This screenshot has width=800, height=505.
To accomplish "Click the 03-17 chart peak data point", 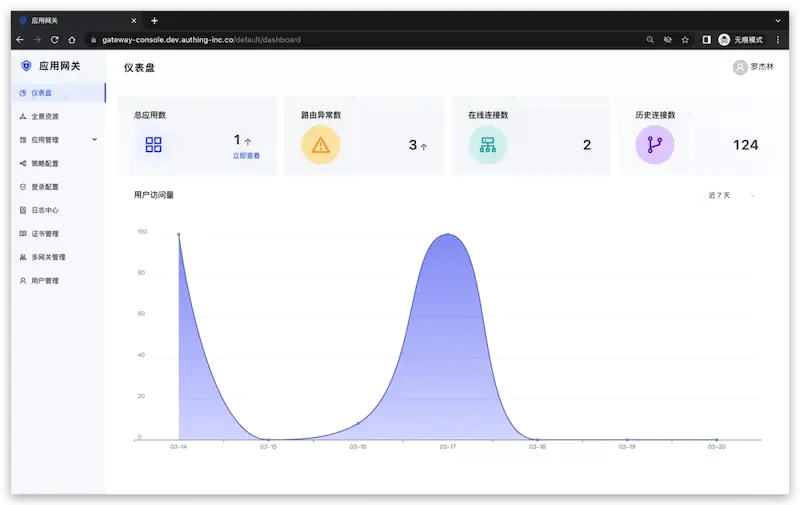I will pos(448,234).
